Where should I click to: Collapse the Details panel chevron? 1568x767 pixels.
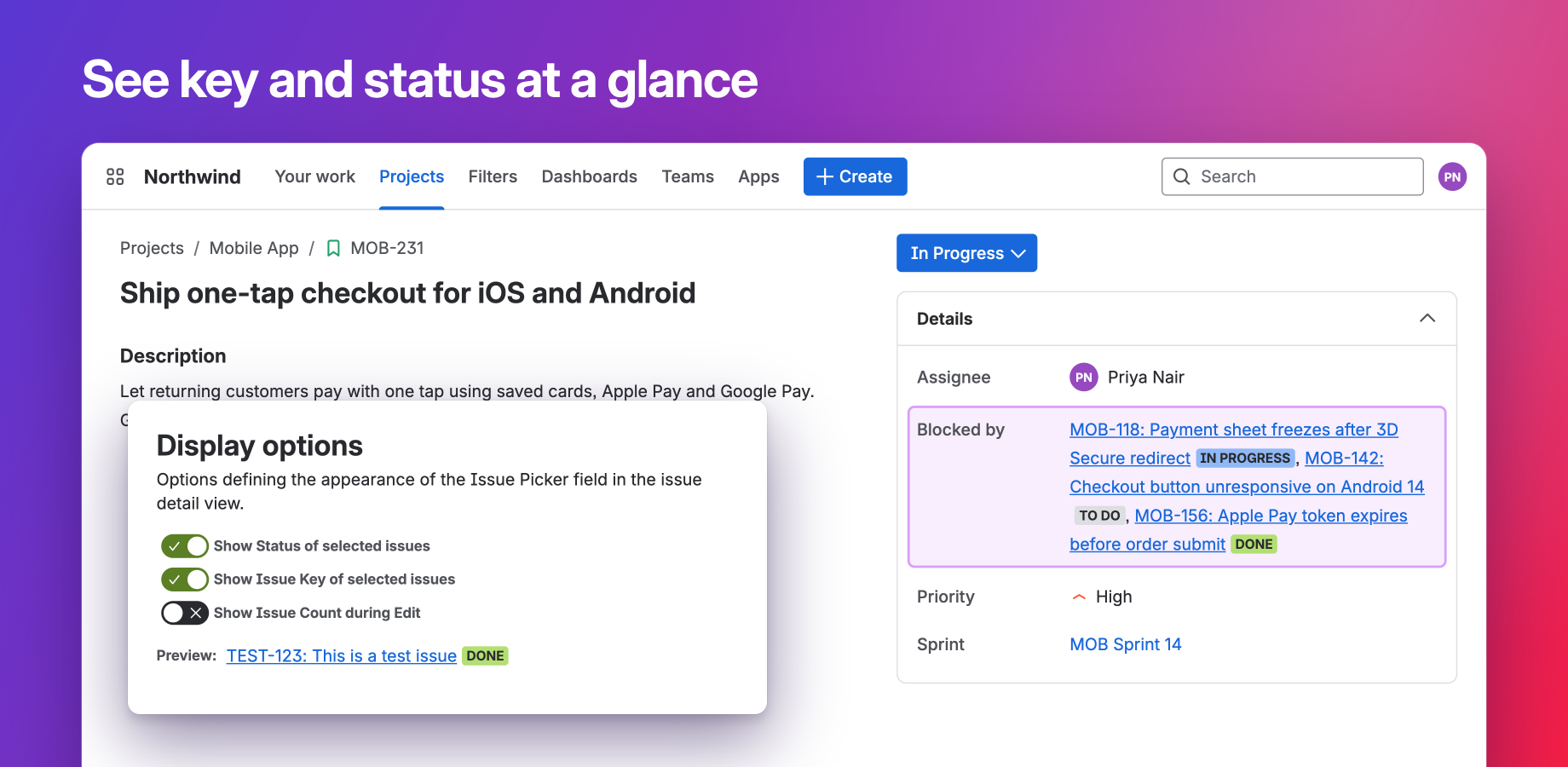(x=1427, y=318)
